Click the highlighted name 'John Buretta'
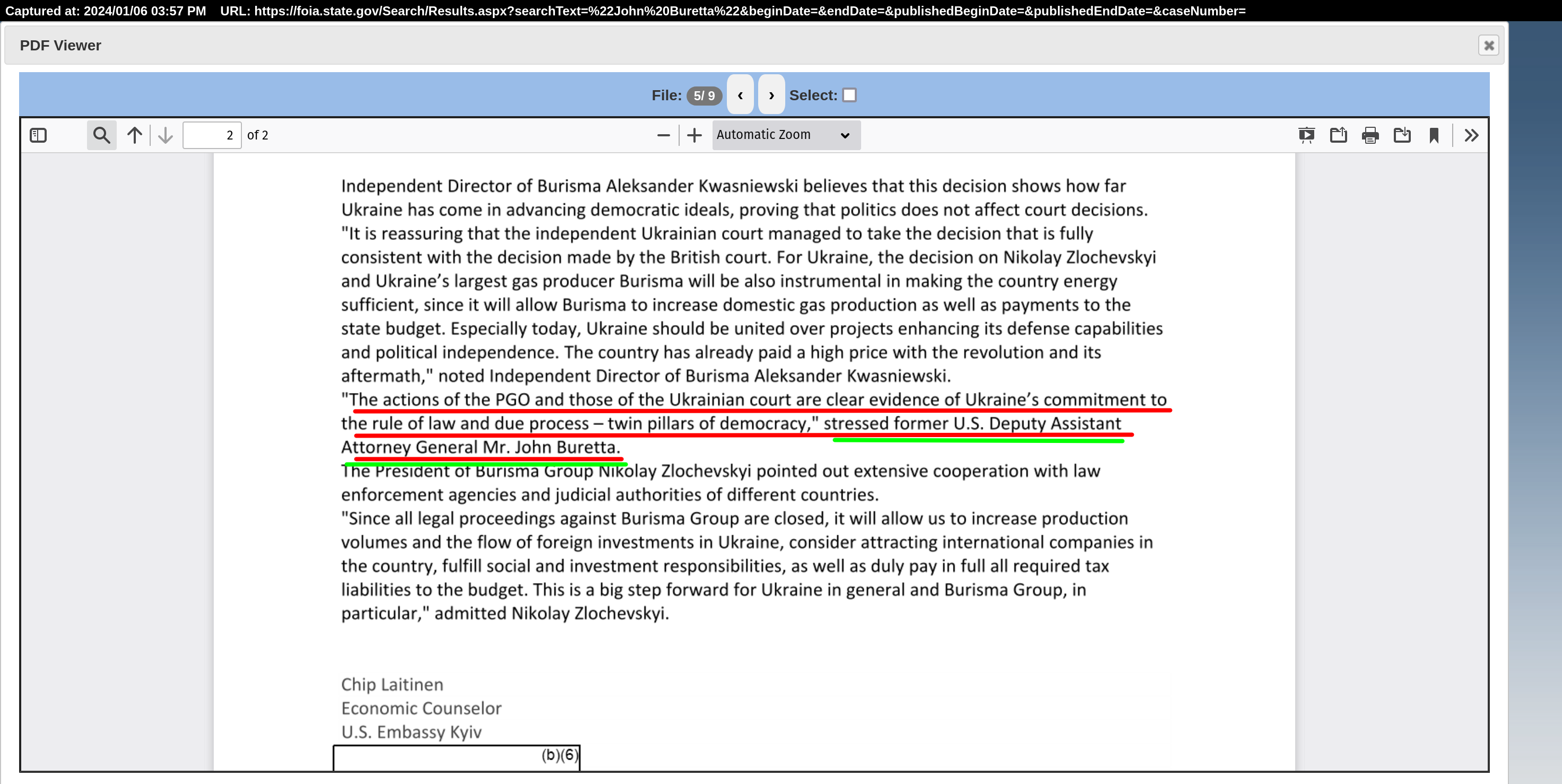This screenshot has height=784, width=1562. click(x=566, y=448)
